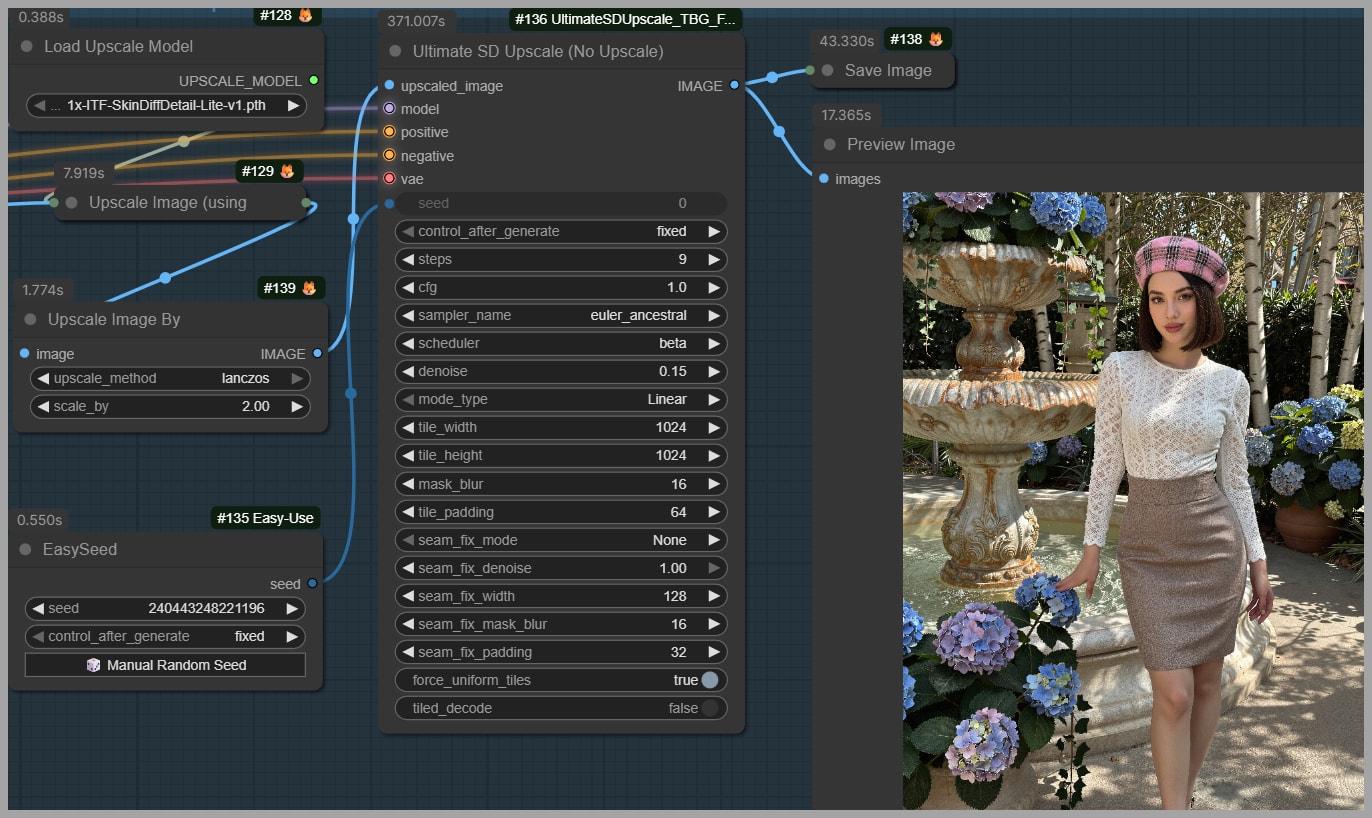Screen dimensions: 1372x818
Task: Click the #135 Easy-Use badge label
Action: [x=265, y=518]
